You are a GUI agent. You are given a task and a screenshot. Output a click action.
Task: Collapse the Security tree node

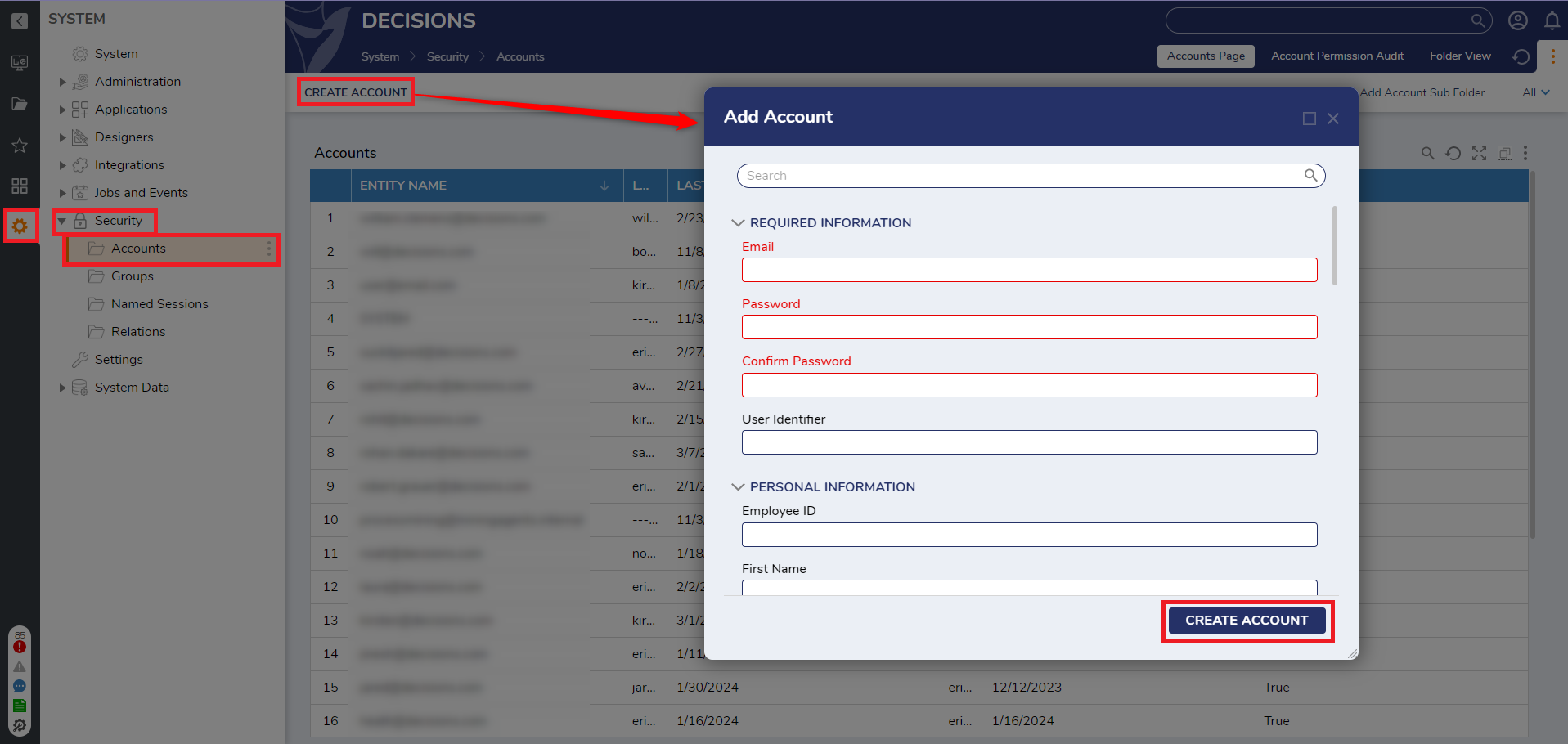[x=61, y=221]
